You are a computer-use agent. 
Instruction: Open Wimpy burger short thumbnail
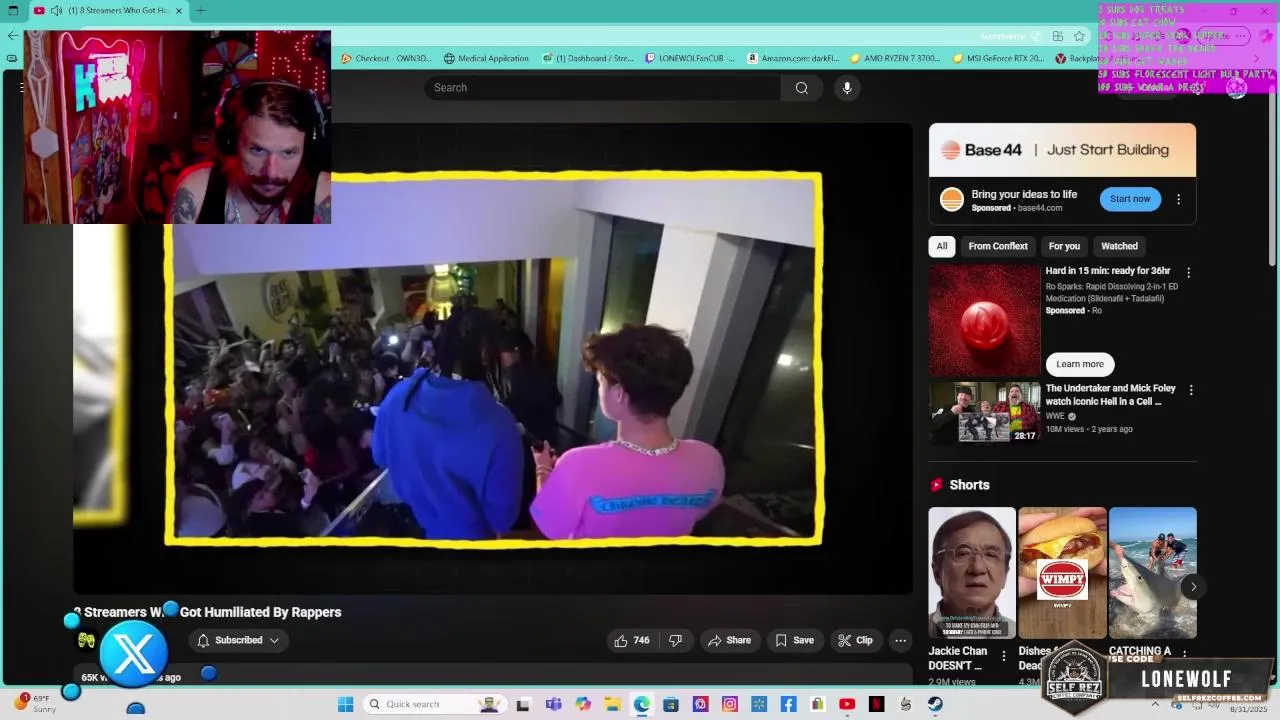click(1062, 573)
